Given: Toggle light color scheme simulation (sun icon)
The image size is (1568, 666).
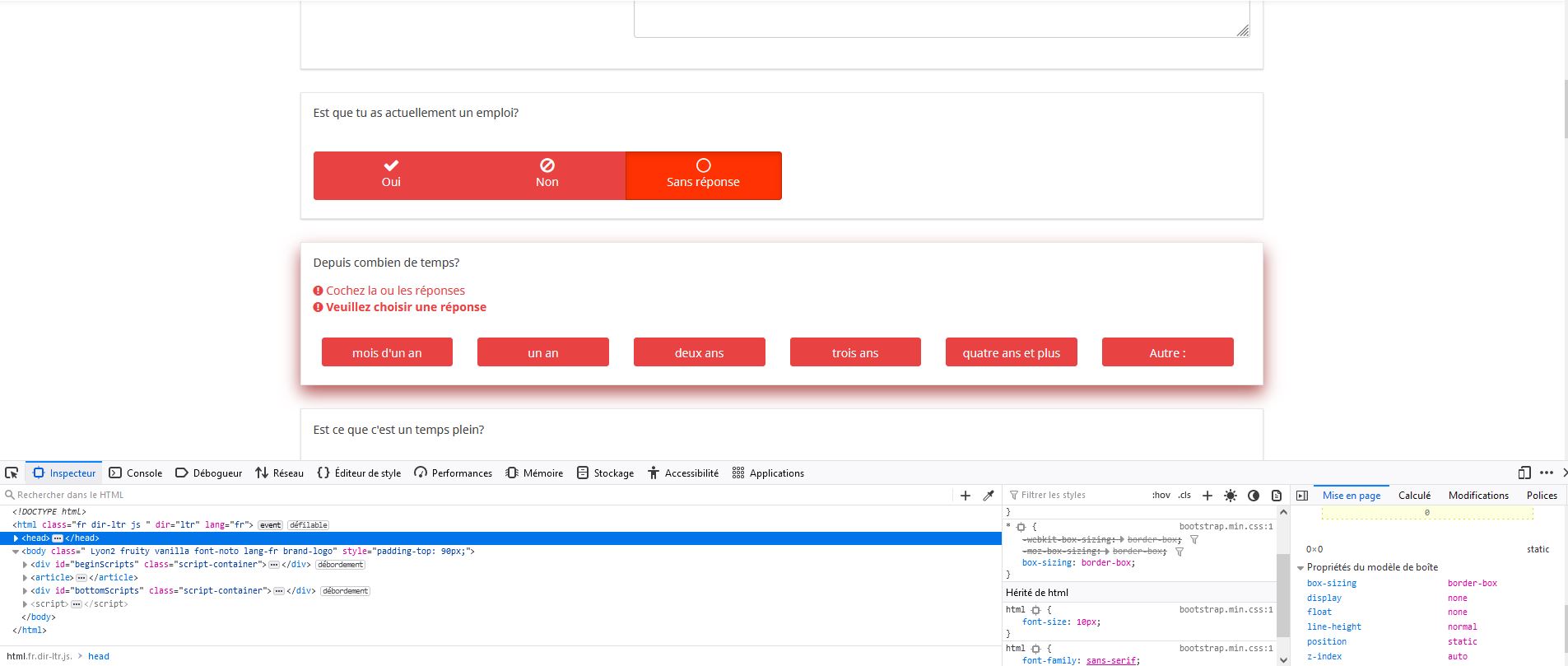Looking at the screenshot, I should 1230,495.
